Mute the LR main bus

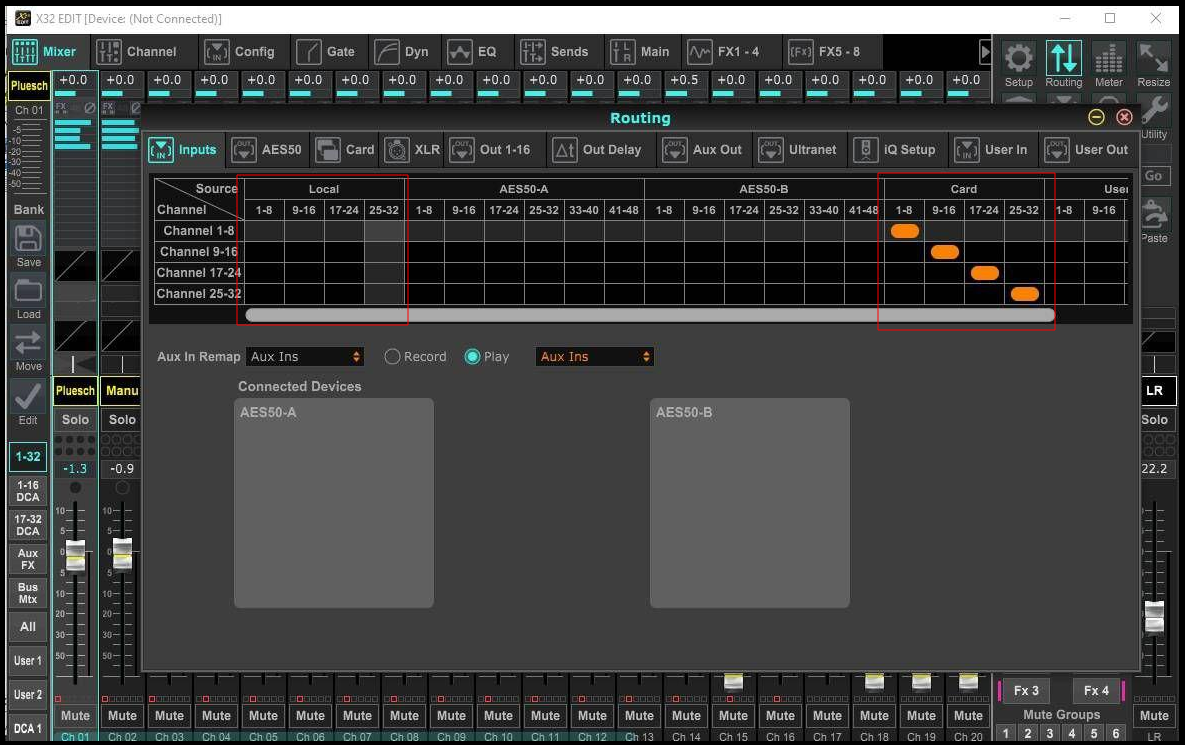(x=1154, y=716)
